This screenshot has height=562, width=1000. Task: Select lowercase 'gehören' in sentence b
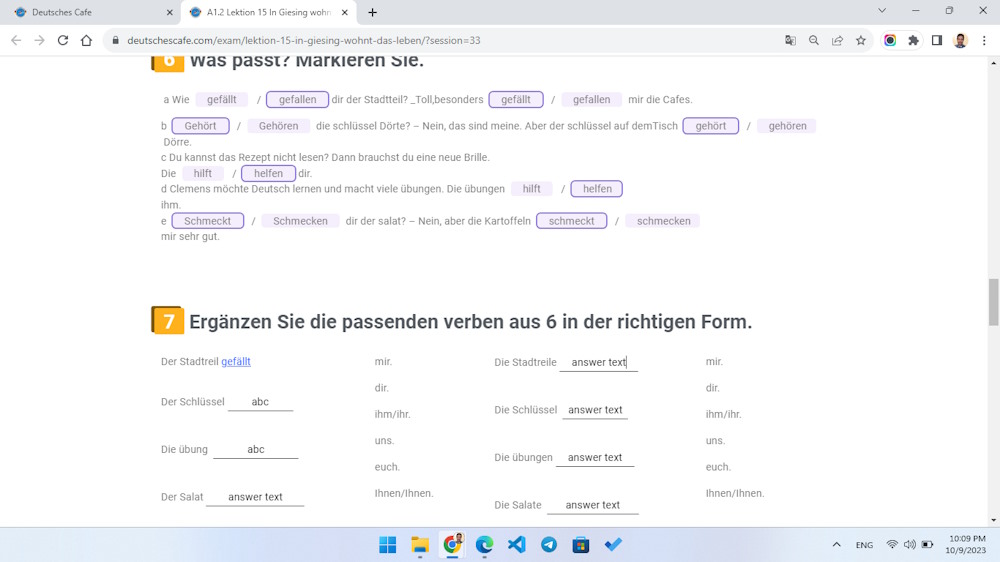click(x=787, y=126)
